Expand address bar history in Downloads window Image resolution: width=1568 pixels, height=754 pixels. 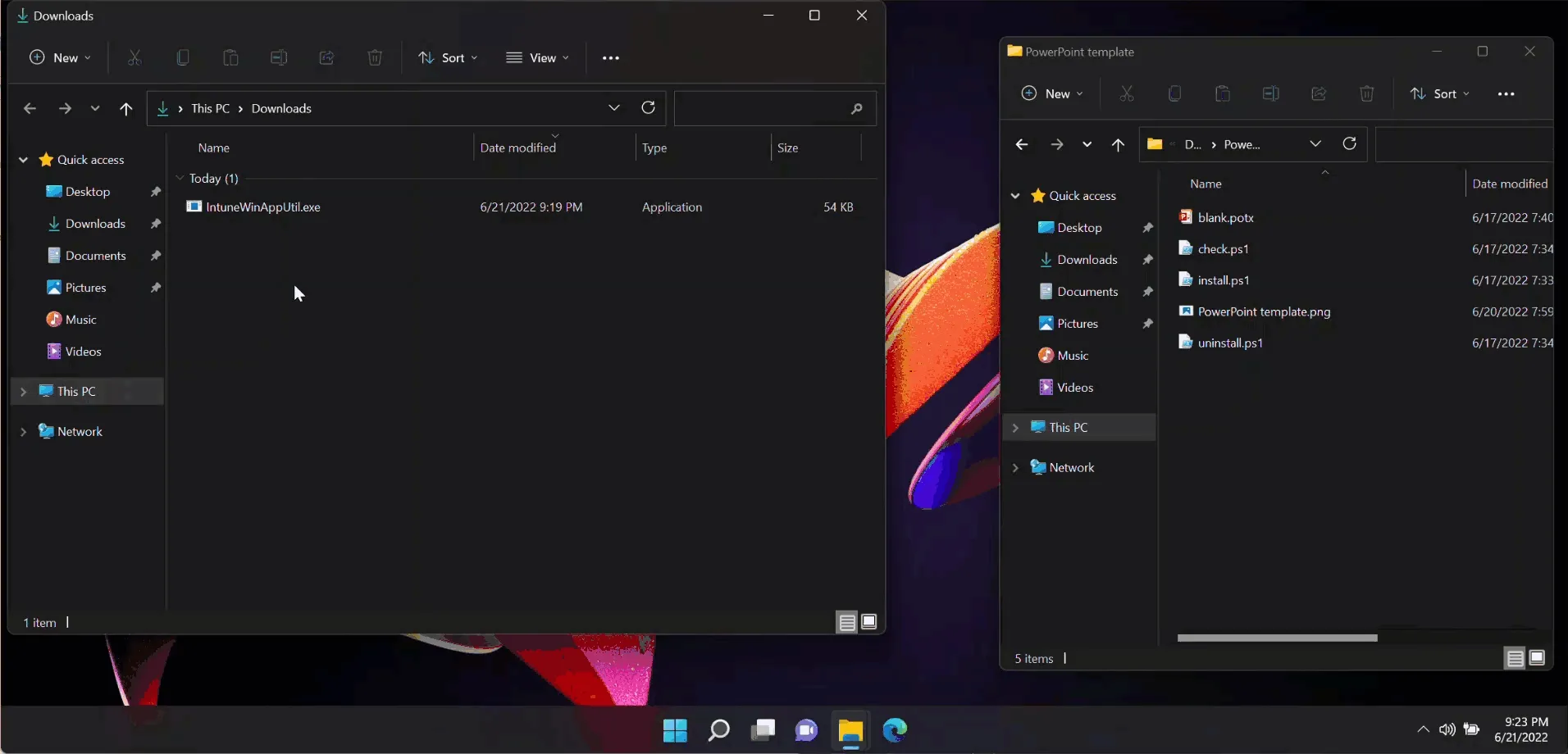click(x=613, y=108)
